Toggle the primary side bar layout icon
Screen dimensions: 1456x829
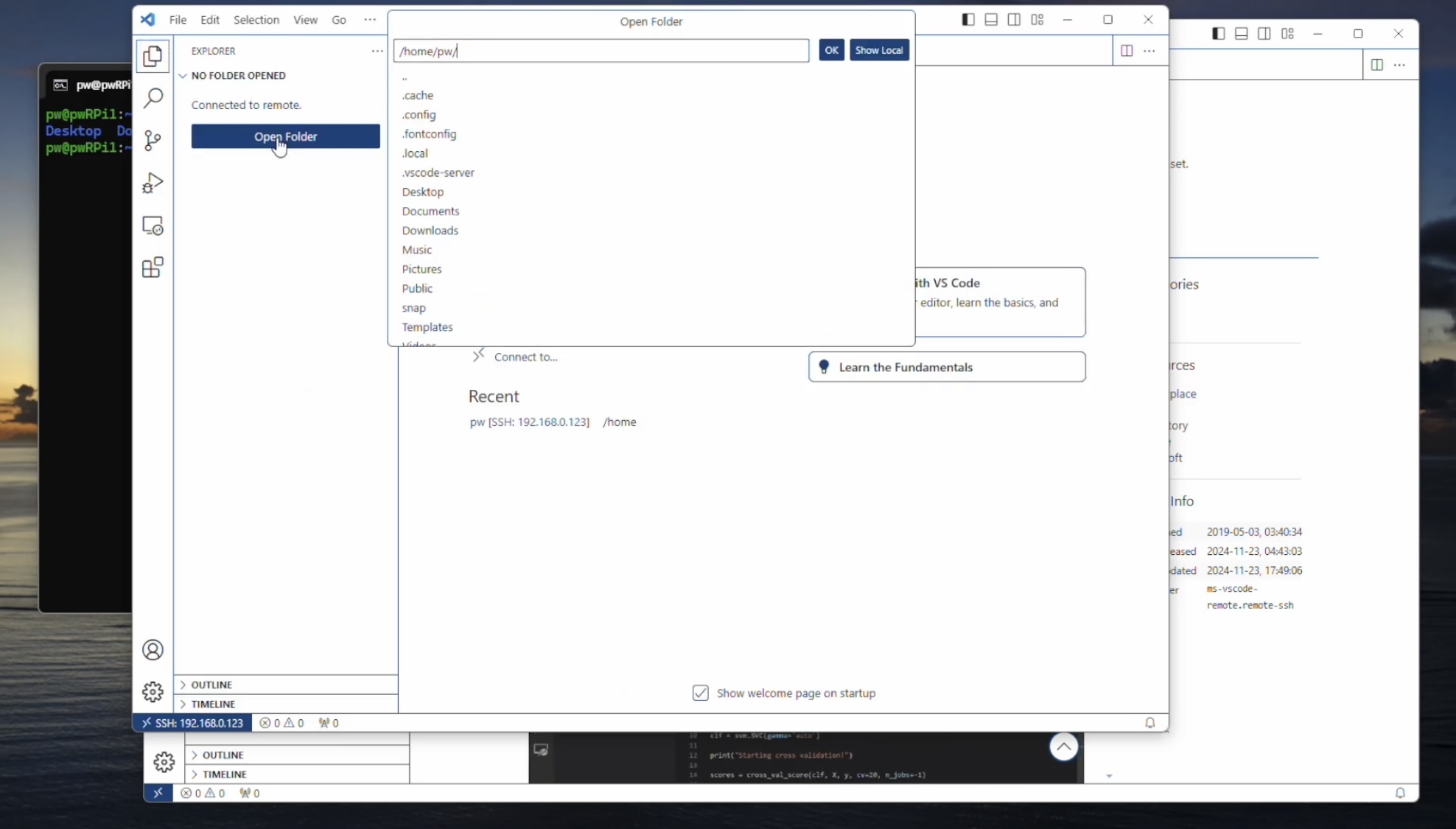pos(968,20)
